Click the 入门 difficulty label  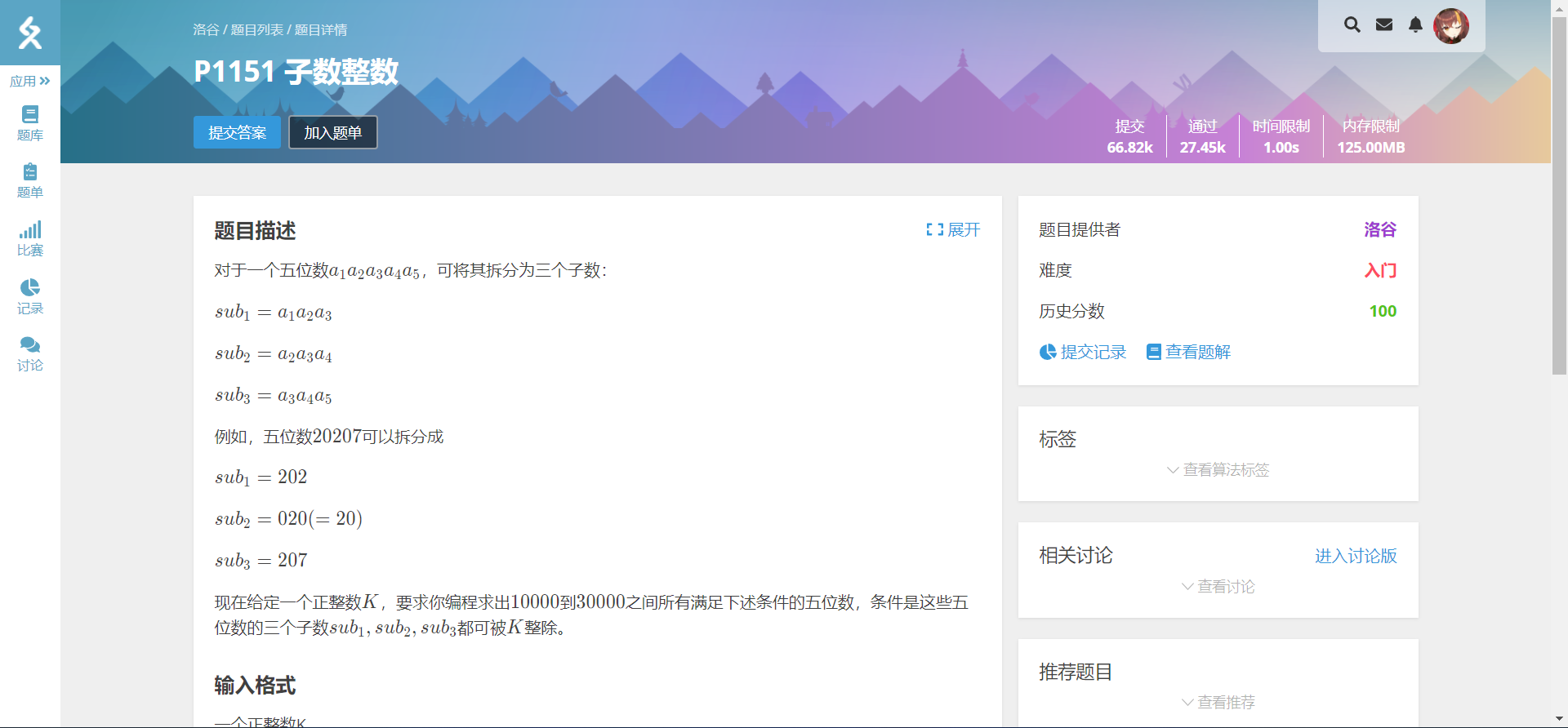(1380, 270)
